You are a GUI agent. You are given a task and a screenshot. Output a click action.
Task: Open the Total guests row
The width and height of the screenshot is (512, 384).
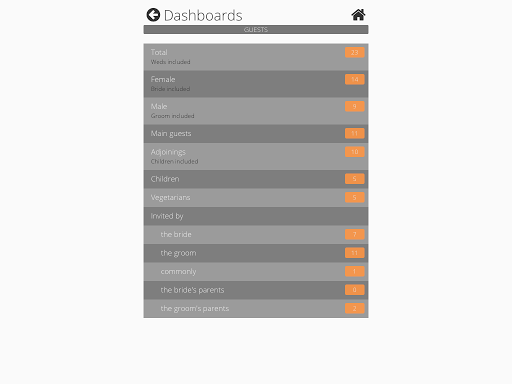click(256, 57)
